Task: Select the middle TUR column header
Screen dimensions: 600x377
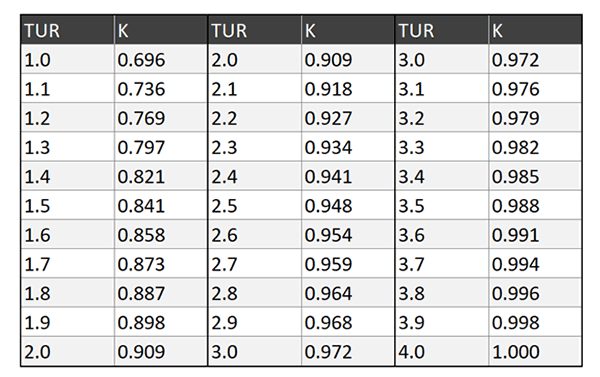Action: pos(255,30)
